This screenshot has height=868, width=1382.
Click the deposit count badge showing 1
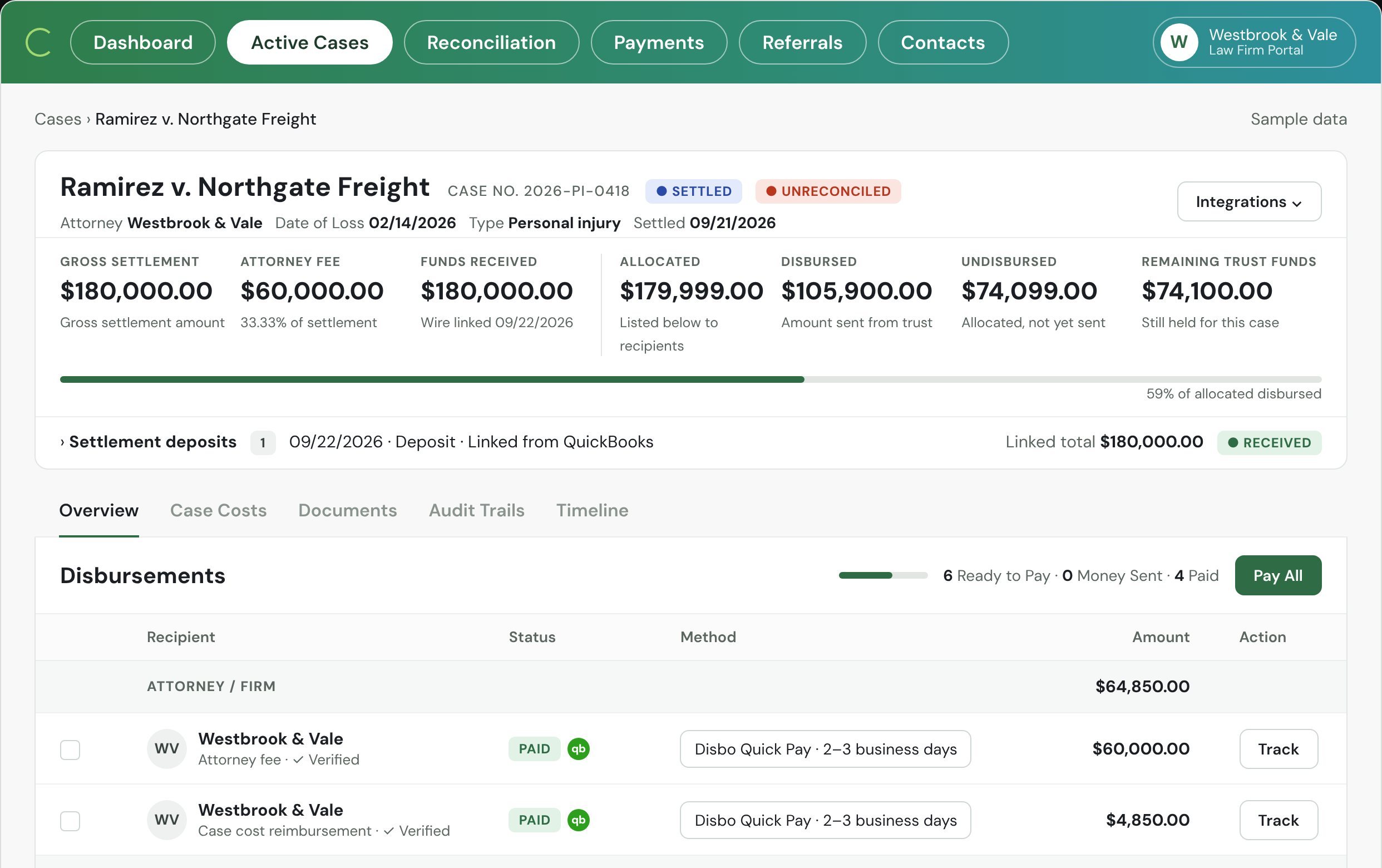point(263,442)
